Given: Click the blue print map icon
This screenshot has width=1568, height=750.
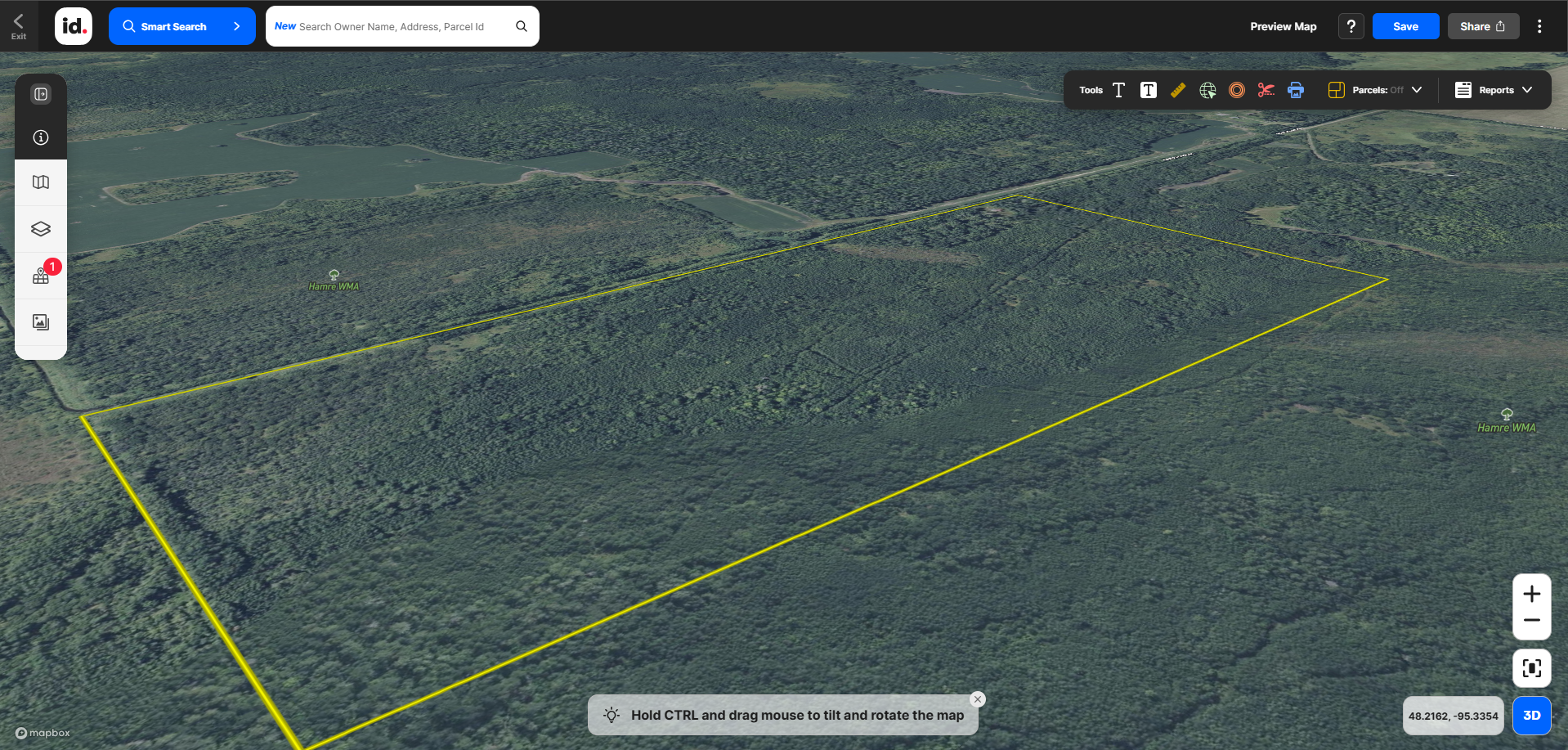Looking at the screenshot, I should tap(1296, 90).
